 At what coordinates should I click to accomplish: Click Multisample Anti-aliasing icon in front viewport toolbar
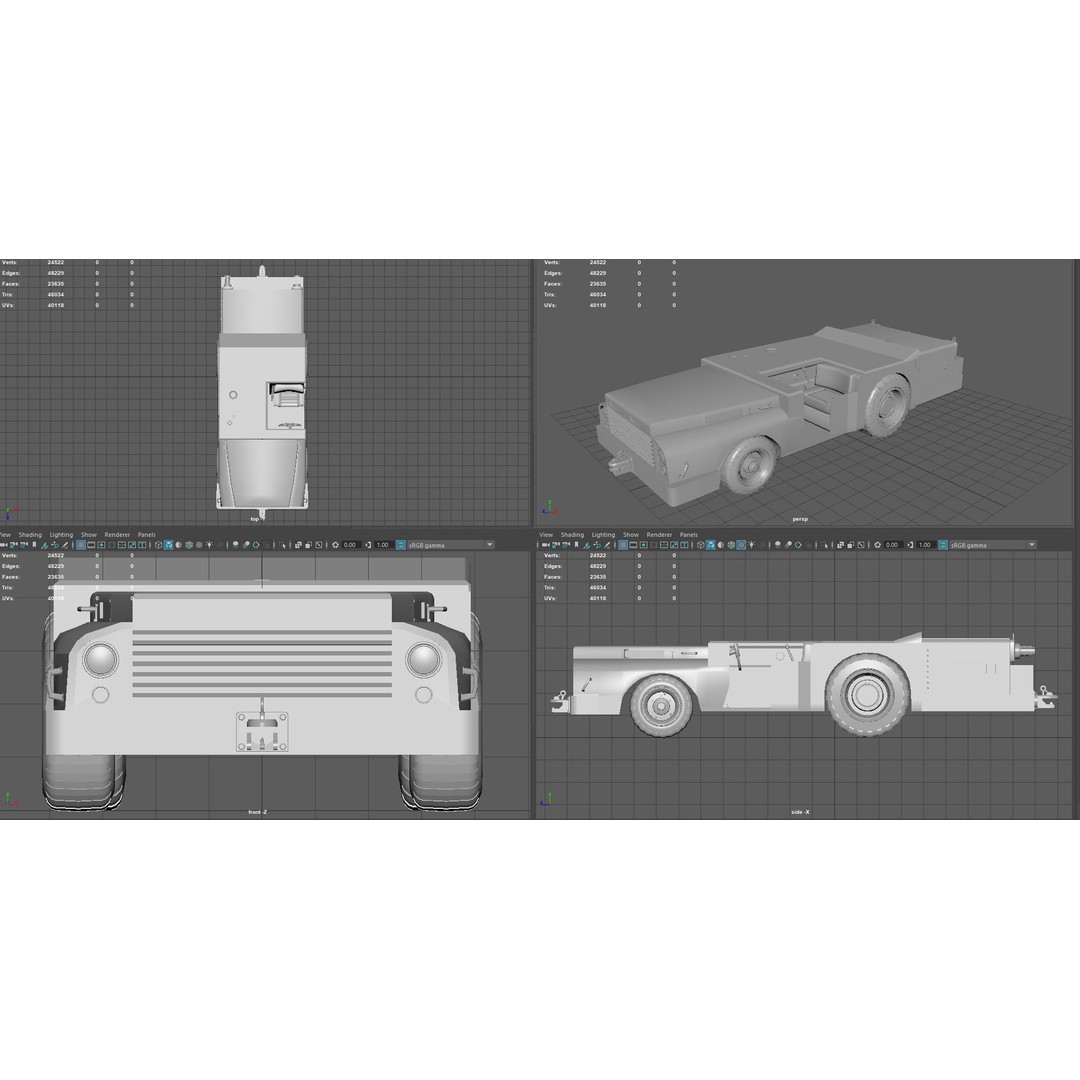click(256, 545)
